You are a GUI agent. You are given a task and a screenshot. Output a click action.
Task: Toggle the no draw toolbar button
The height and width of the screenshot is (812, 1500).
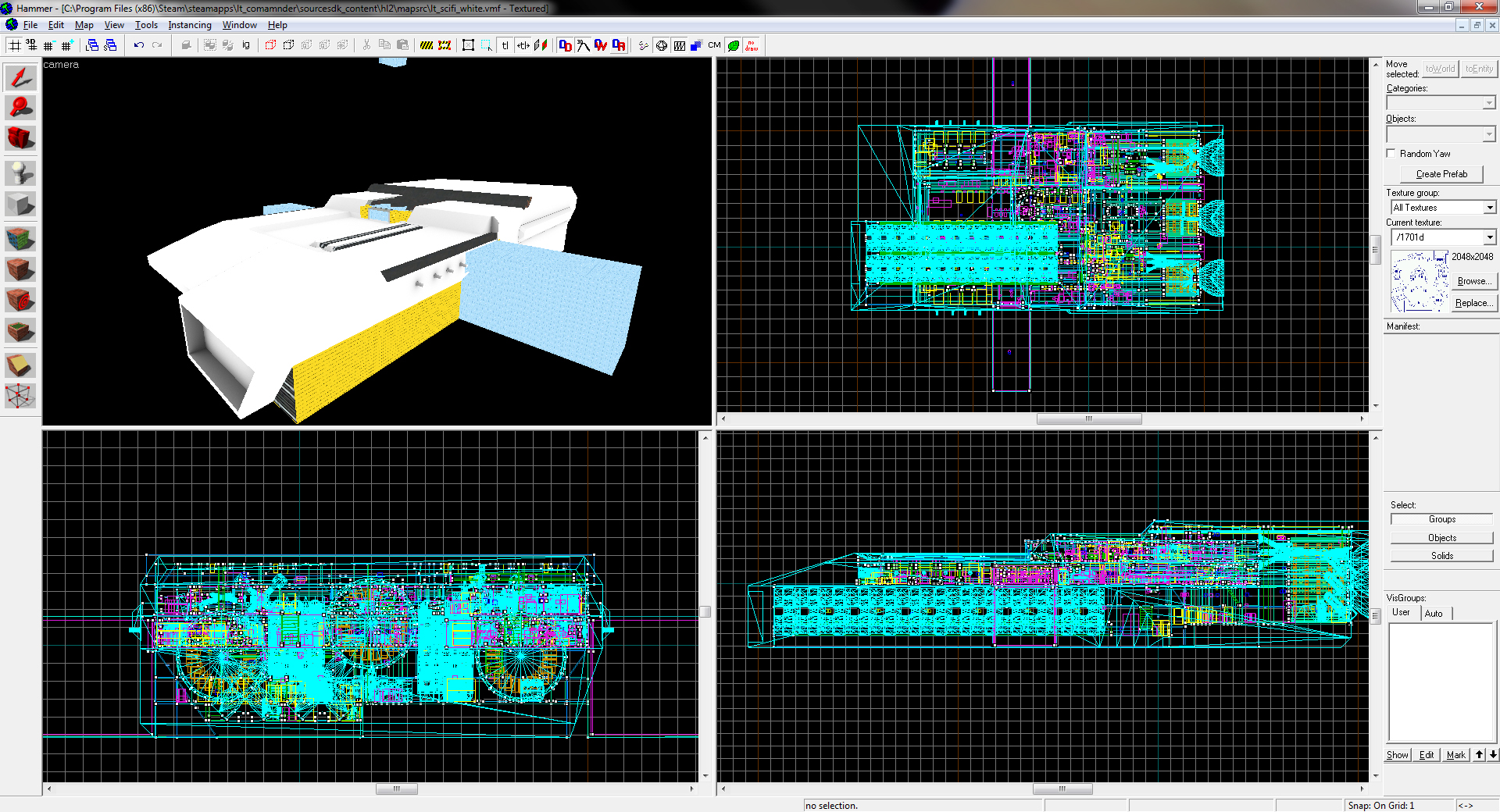pyautogui.click(x=752, y=45)
